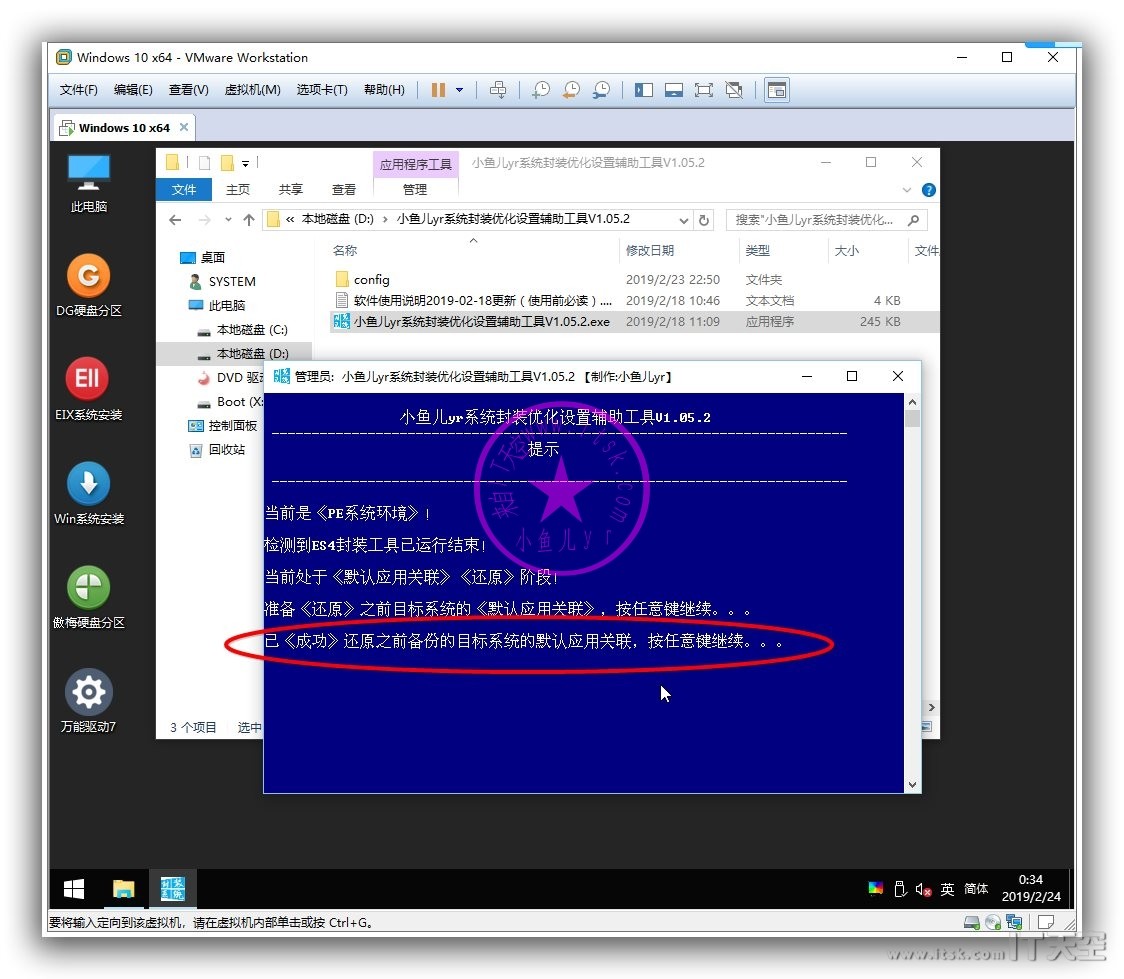Click the thumbnail bar view icon
Viewport: 1124px width, 979px height.
pyautogui.click(x=674, y=90)
